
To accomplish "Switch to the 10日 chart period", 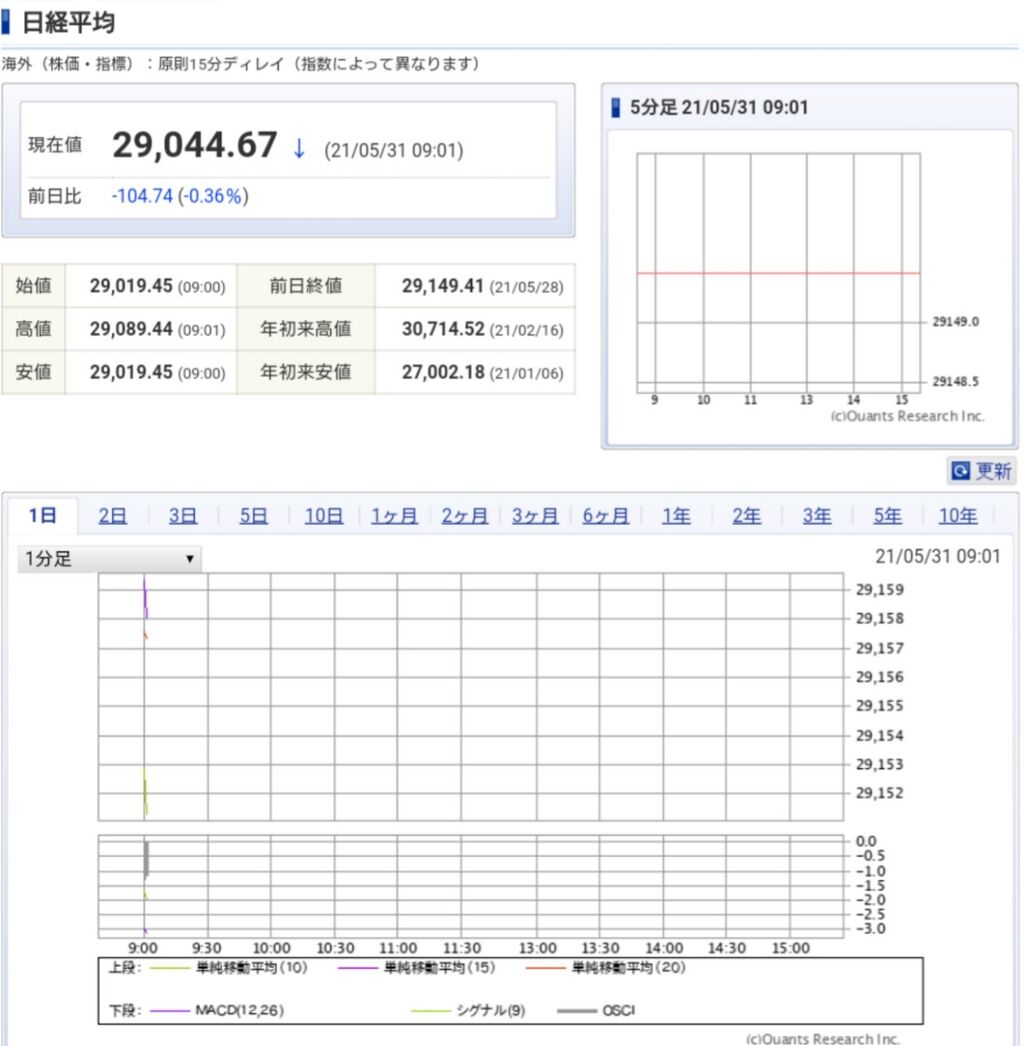I will (324, 516).
